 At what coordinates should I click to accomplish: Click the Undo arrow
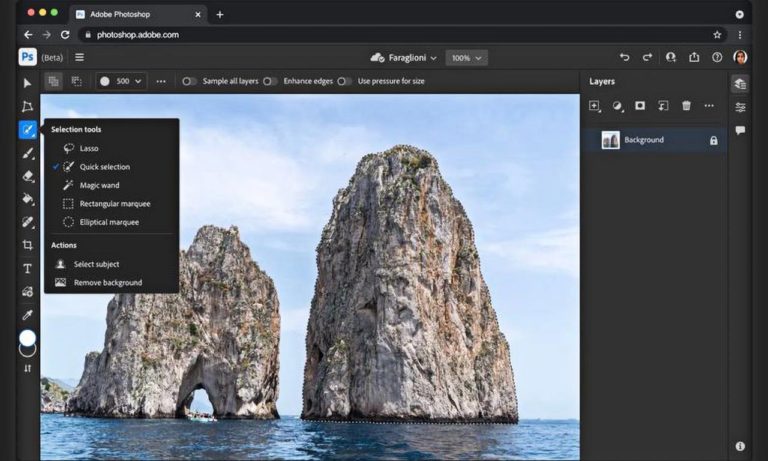click(x=624, y=57)
